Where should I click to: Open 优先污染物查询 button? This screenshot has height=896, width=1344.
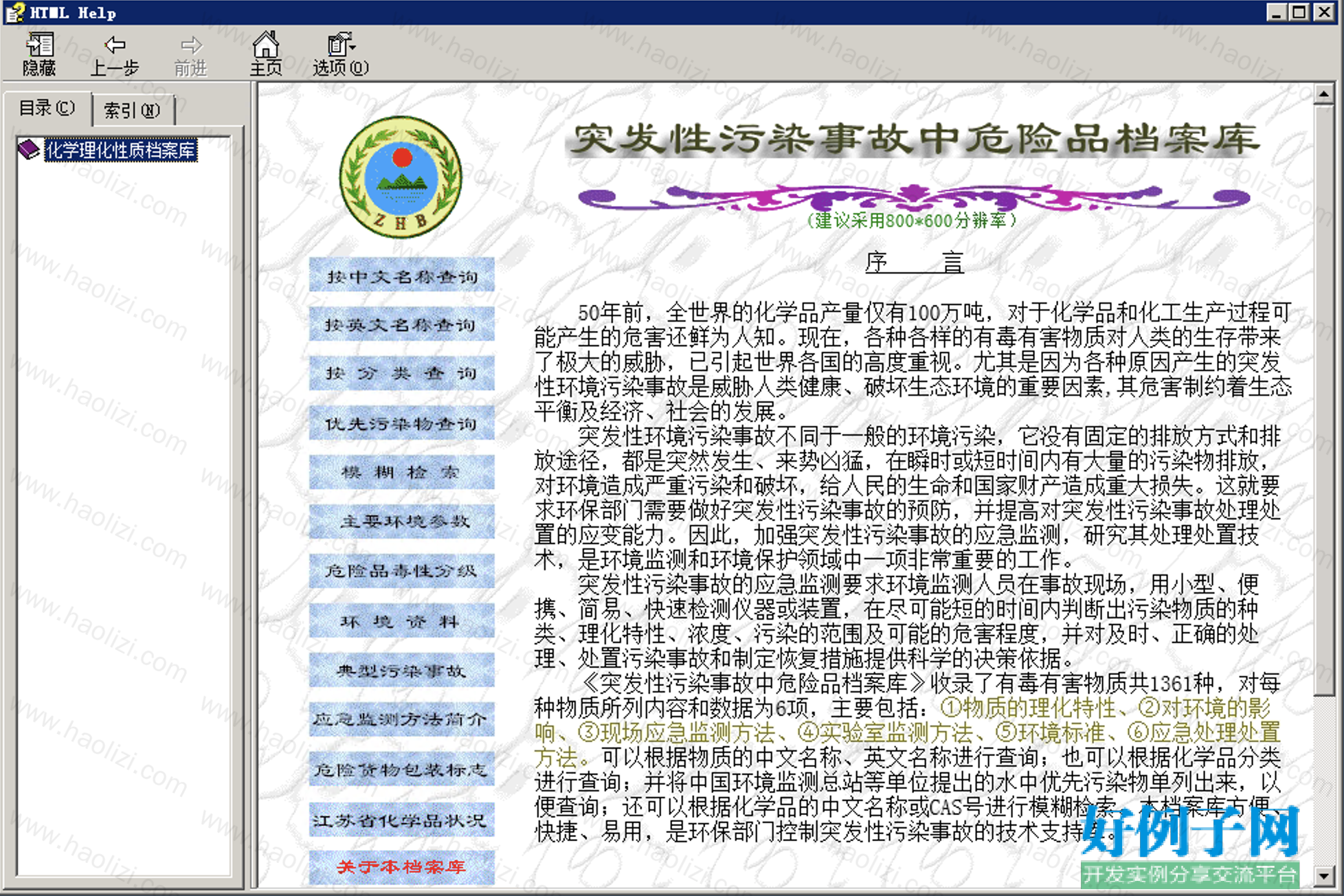click(x=402, y=423)
